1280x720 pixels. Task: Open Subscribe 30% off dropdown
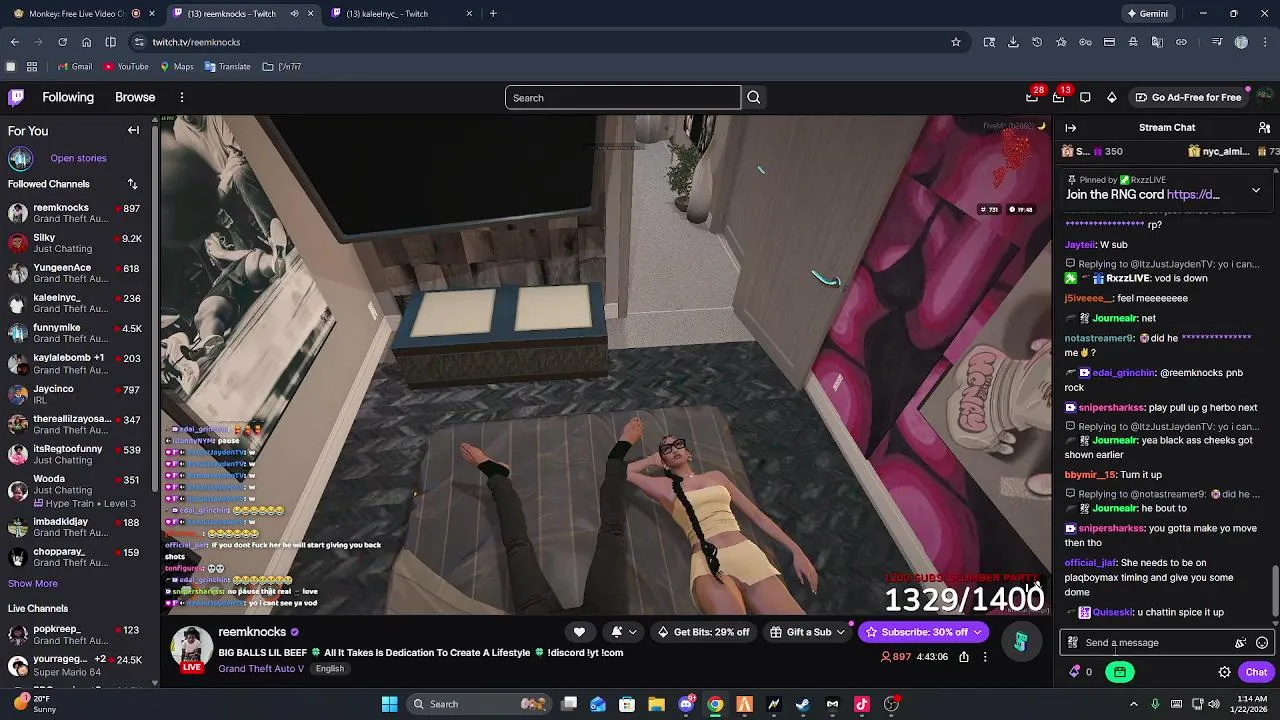924,632
